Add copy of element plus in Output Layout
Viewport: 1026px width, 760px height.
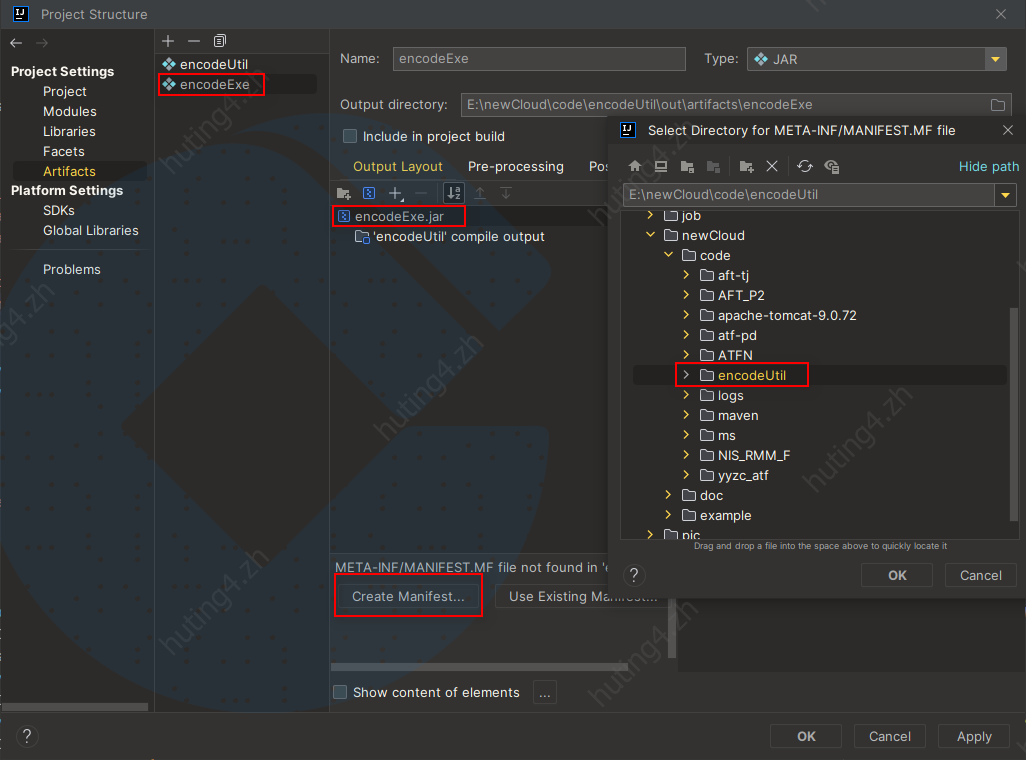(395, 193)
